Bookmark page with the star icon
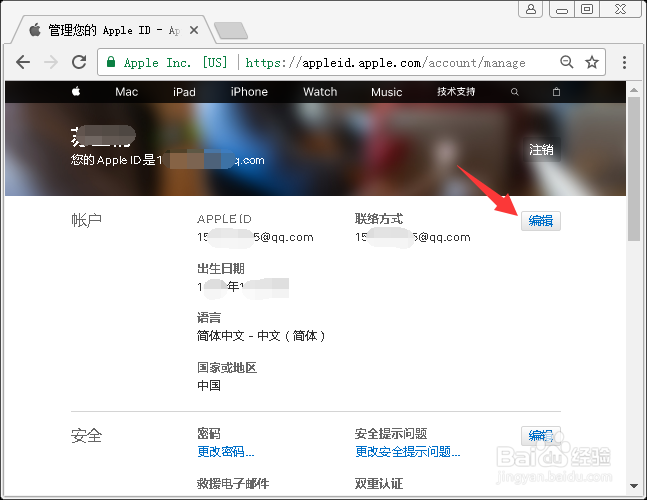647x500 pixels. click(x=592, y=62)
